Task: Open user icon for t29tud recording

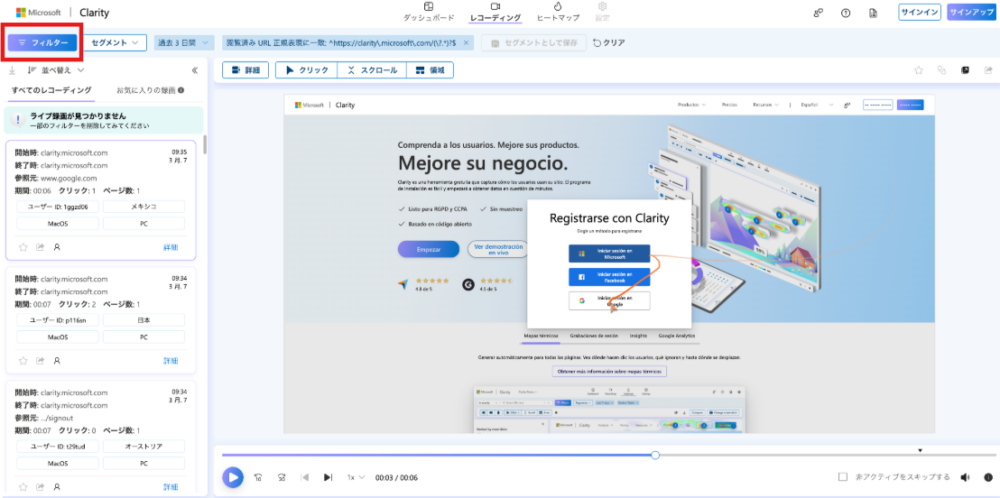Action: tap(57, 487)
